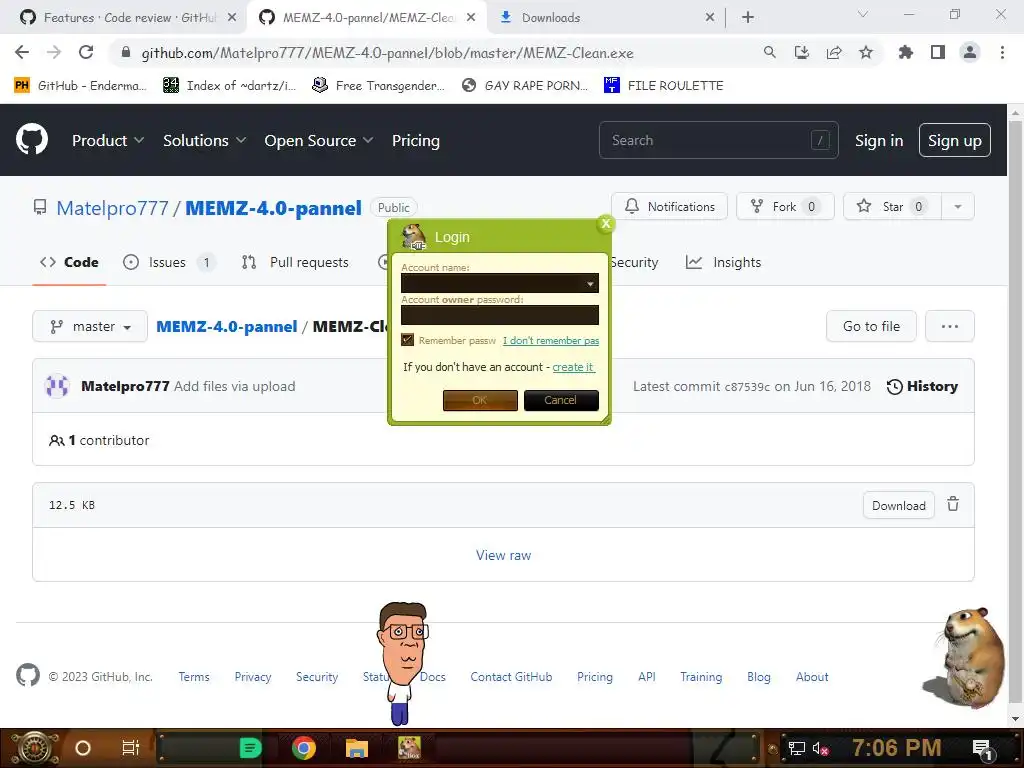Screen dimensions: 1024x768
Task: Click the Cortana circle on taskbar
Action: (83, 748)
